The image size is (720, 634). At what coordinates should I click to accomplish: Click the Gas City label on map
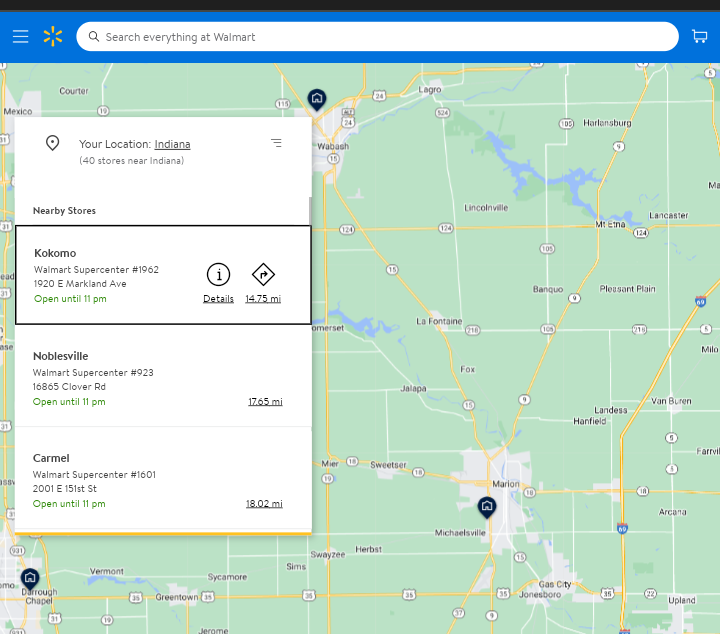tap(555, 584)
